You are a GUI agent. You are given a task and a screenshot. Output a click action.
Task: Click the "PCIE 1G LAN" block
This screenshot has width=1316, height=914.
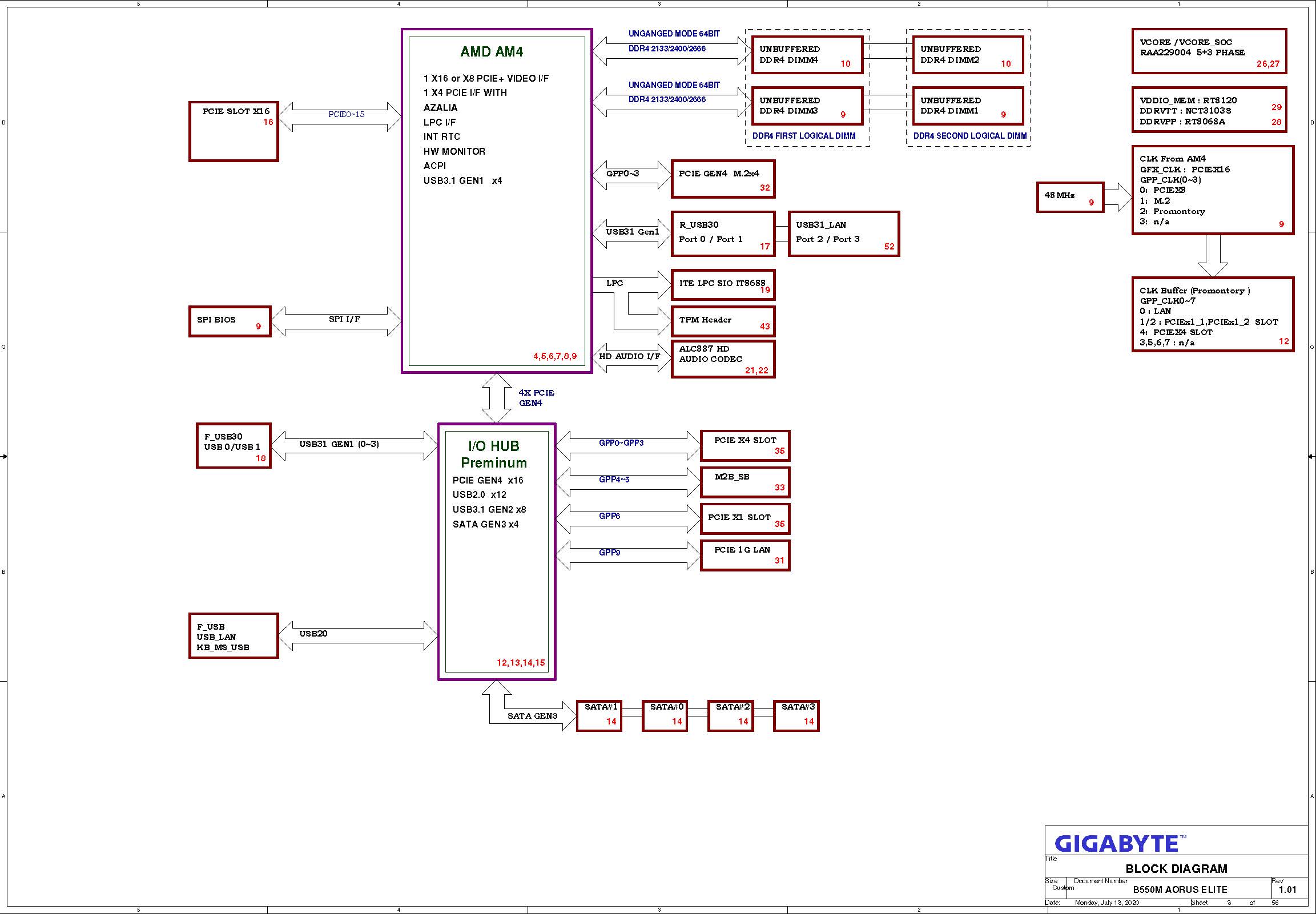click(x=745, y=555)
